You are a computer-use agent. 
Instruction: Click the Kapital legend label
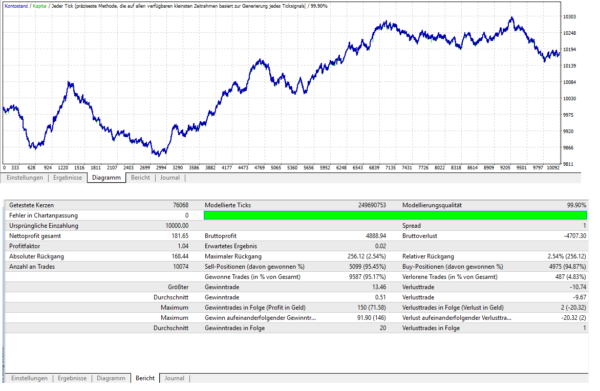(x=39, y=6)
